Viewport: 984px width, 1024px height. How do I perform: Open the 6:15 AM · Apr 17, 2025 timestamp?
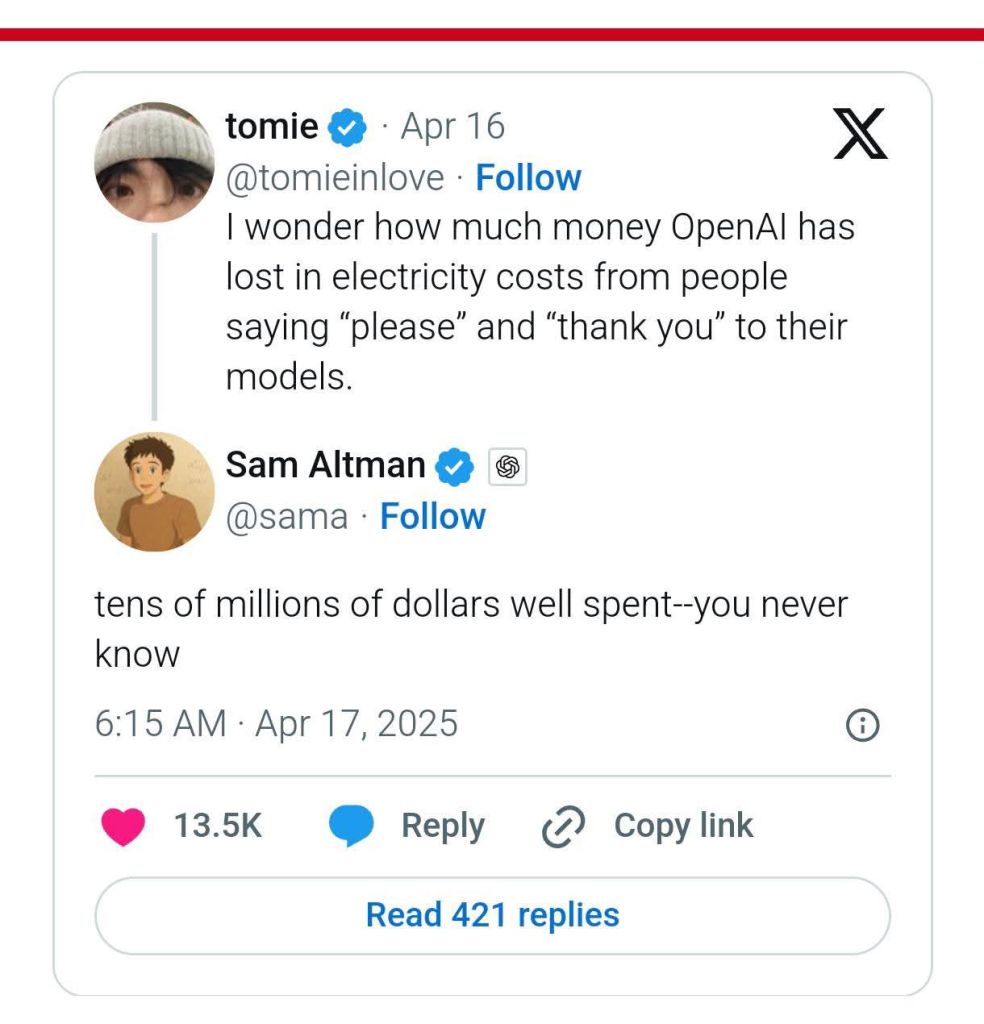276,723
